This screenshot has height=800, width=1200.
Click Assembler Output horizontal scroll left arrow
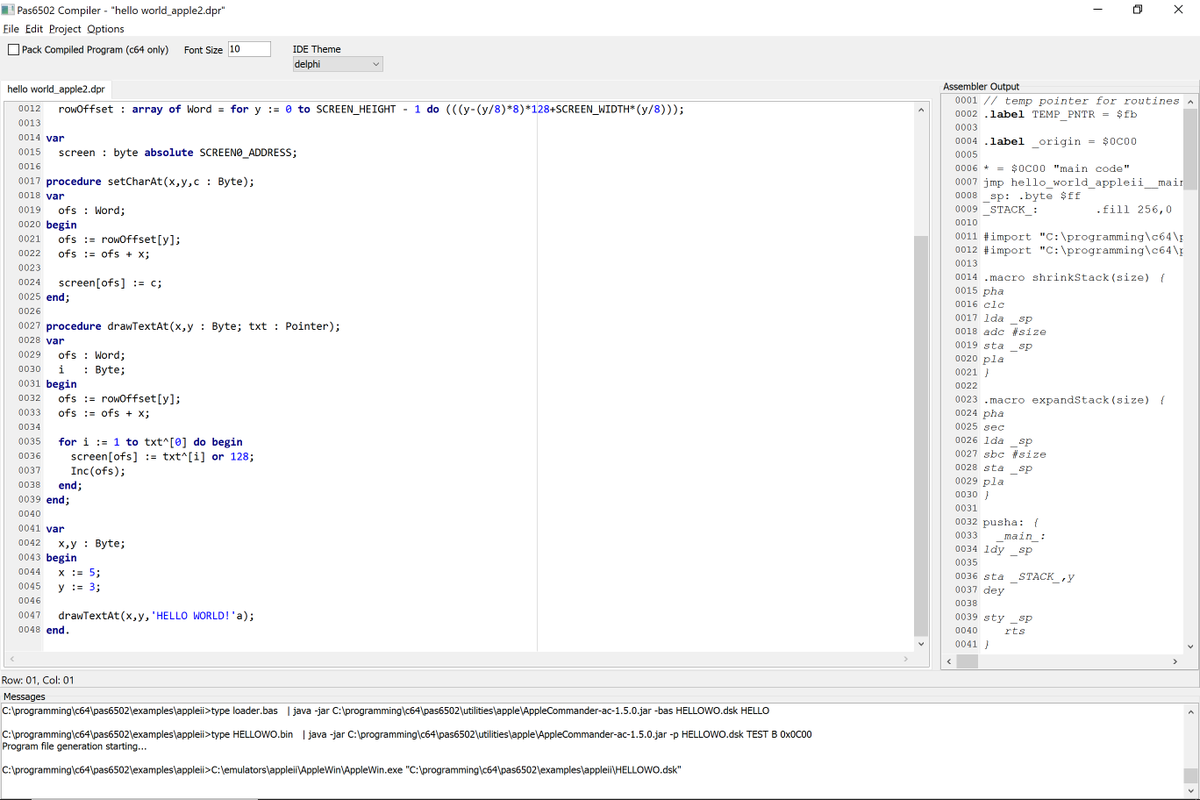tap(950, 661)
